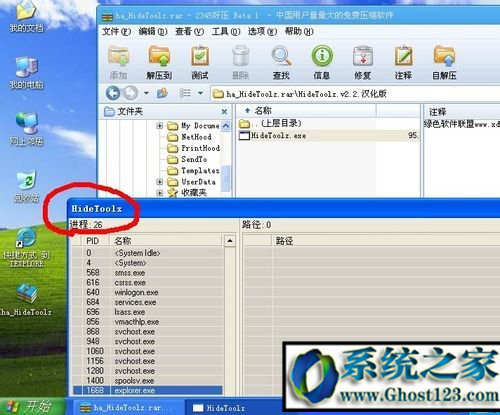Switch to HideToolz taskbar button
This screenshot has width=500, height=415.
pyautogui.click(x=233, y=407)
